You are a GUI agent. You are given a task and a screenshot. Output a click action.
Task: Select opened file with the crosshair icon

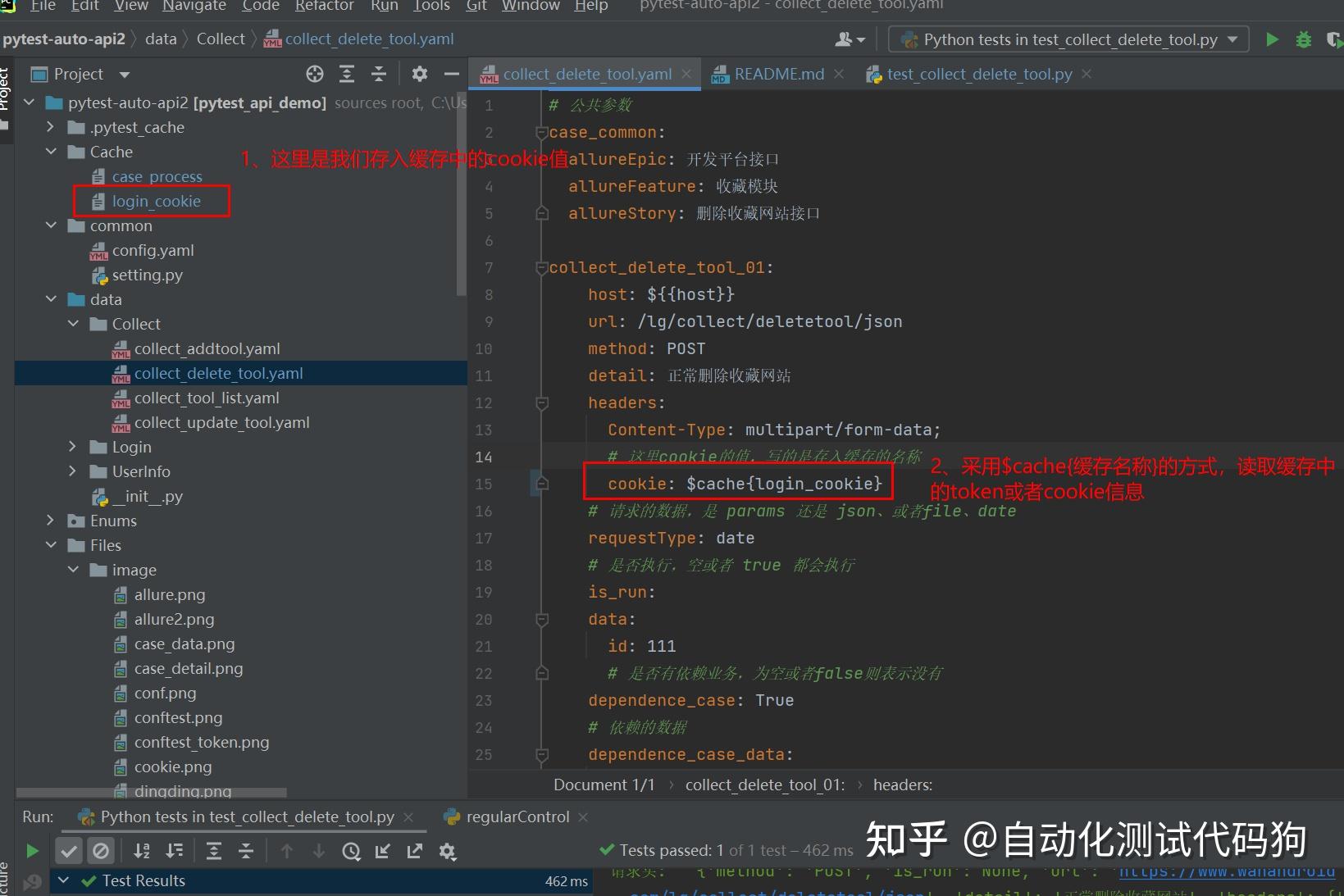pos(314,74)
